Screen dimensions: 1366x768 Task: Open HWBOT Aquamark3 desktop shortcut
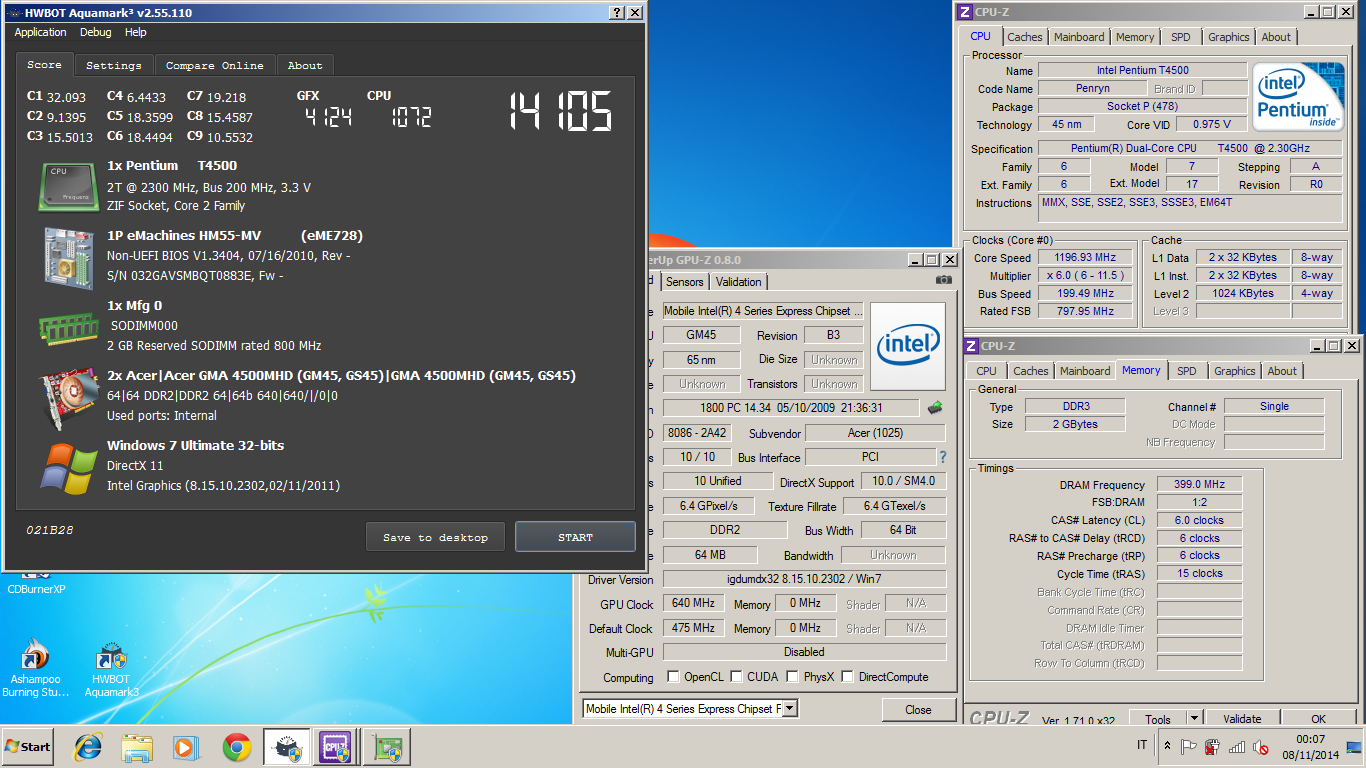[x=111, y=669]
